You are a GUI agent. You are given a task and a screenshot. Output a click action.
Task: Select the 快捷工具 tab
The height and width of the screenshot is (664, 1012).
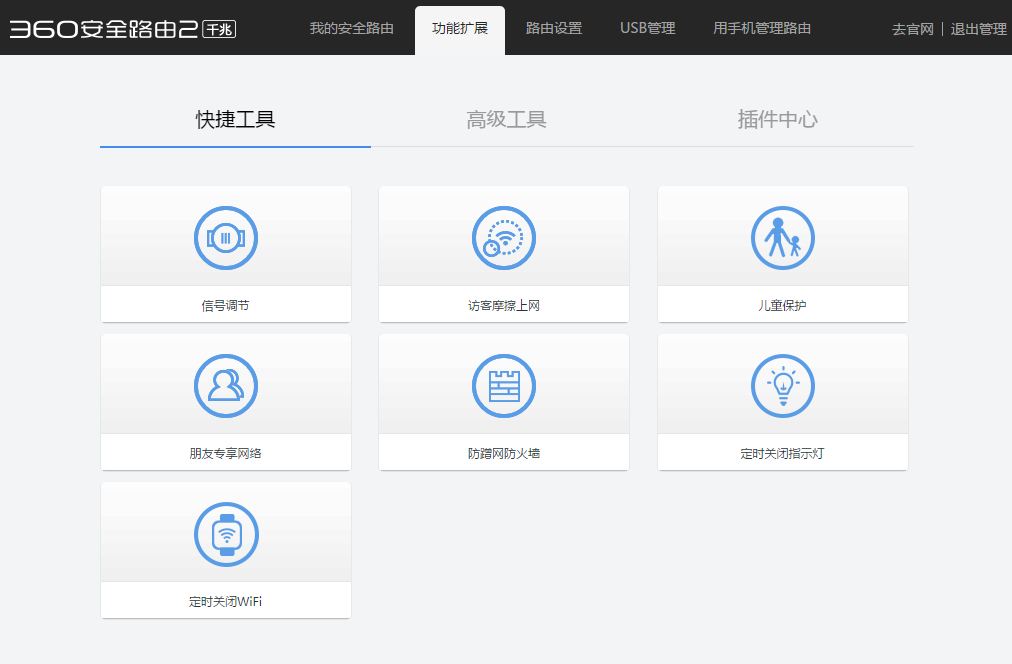coord(234,119)
